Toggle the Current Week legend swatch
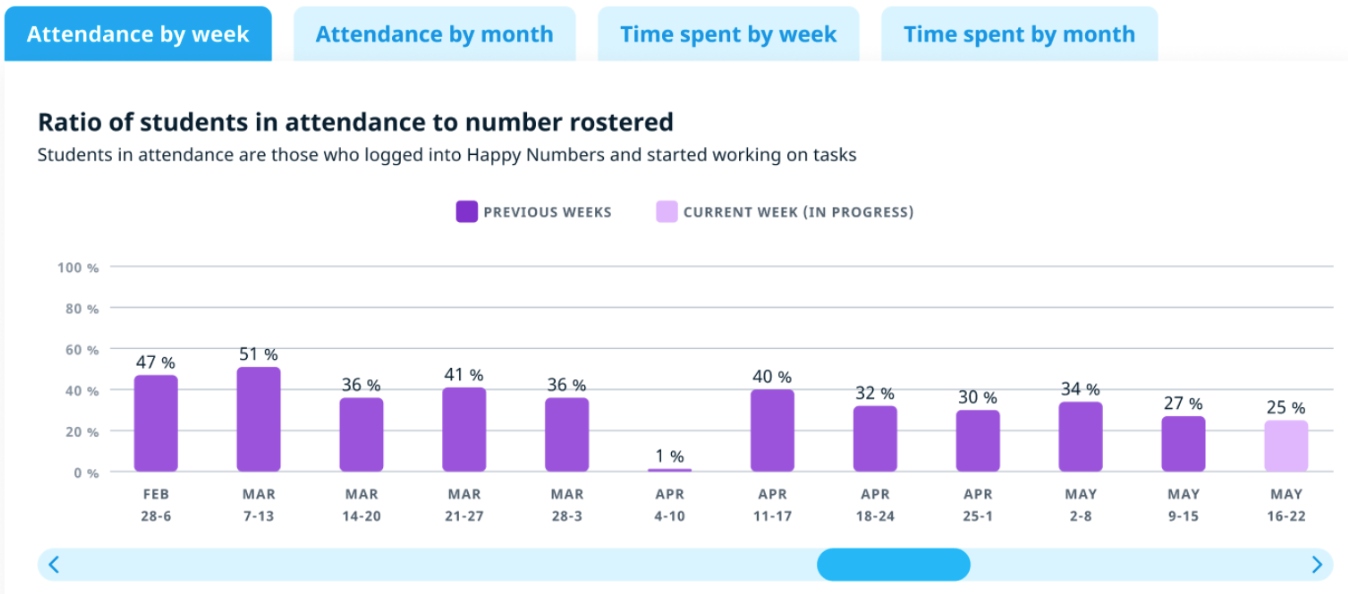Viewport: 1348px width, 594px height. point(666,212)
